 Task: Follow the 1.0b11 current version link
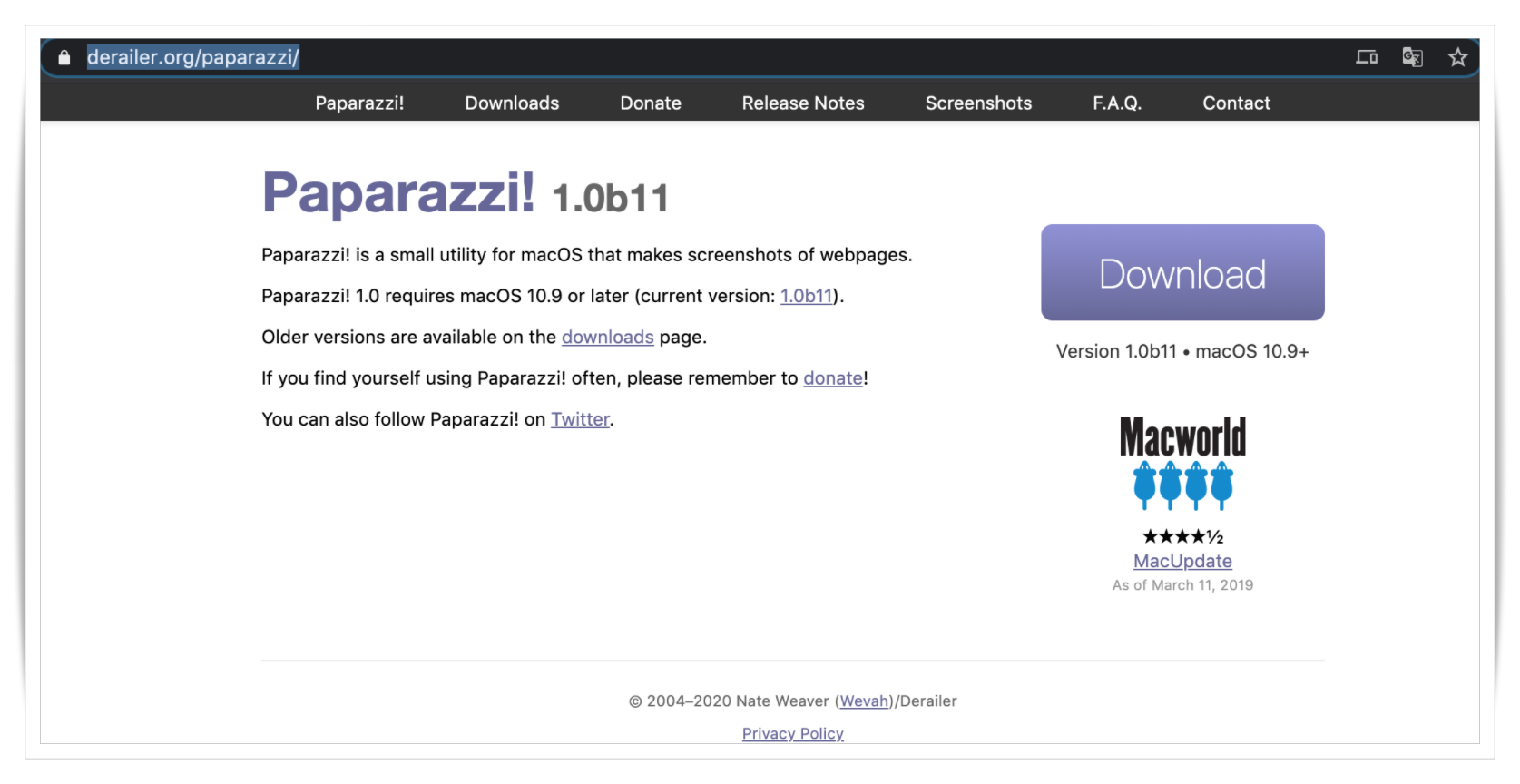[x=807, y=296]
